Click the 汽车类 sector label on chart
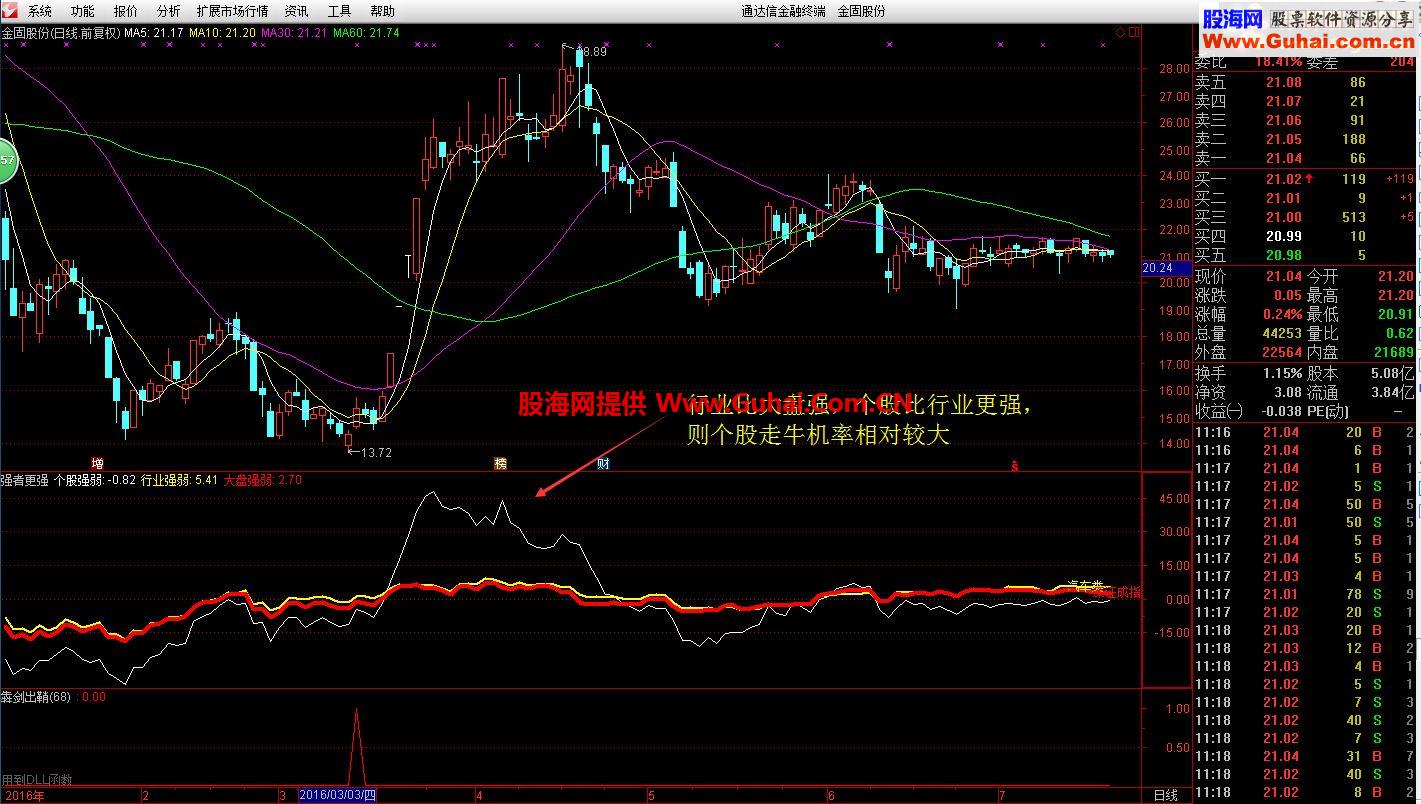 (x=1084, y=584)
